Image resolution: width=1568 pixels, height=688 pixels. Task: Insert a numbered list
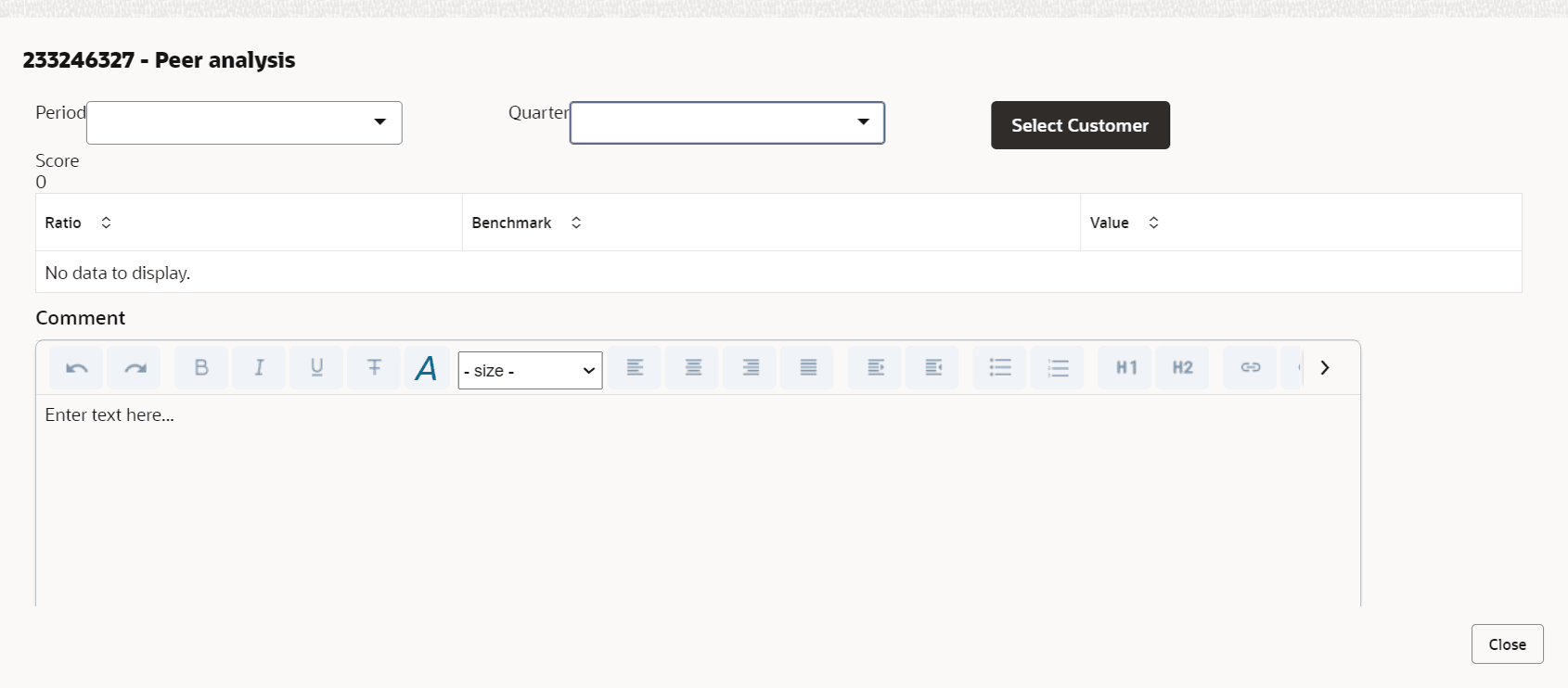pos(1057,368)
